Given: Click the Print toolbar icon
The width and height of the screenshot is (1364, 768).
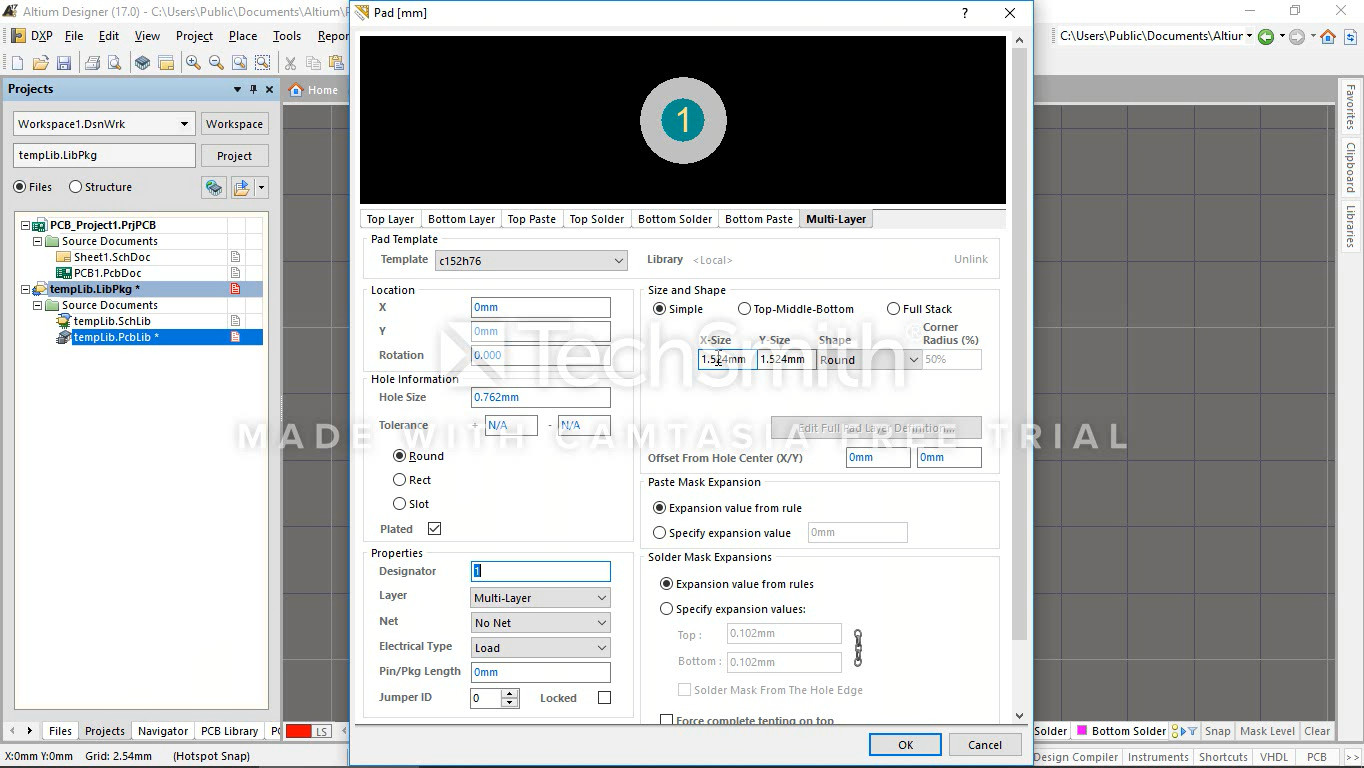Looking at the screenshot, I should (x=92, y=63).
